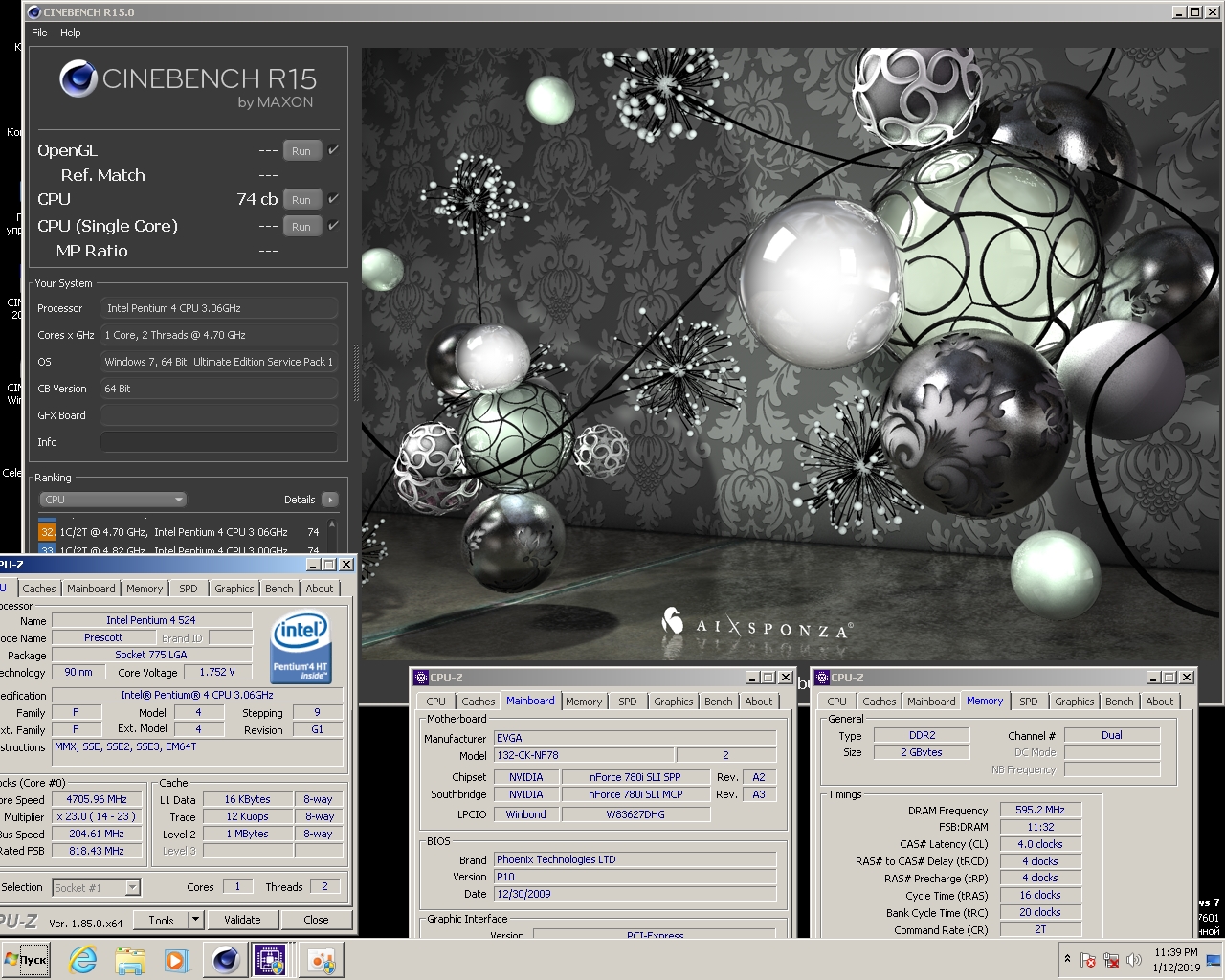Toggle CPU test checkbox
This screenshot has height=980, width=1225.
pos(333,199)
